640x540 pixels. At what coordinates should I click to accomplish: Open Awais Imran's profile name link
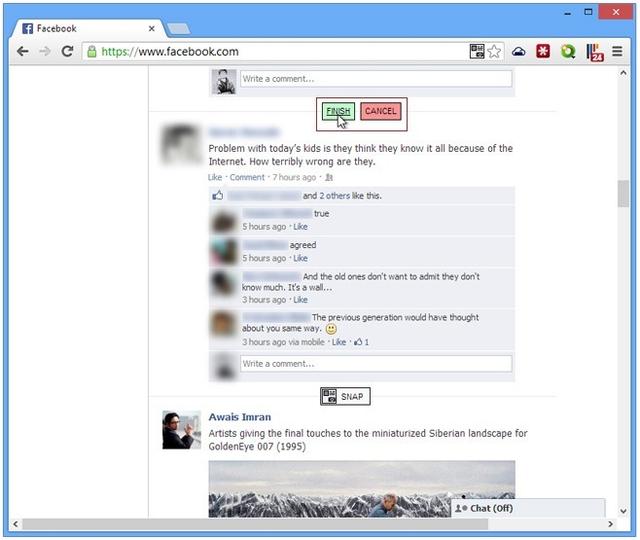(x=240, y=417)
